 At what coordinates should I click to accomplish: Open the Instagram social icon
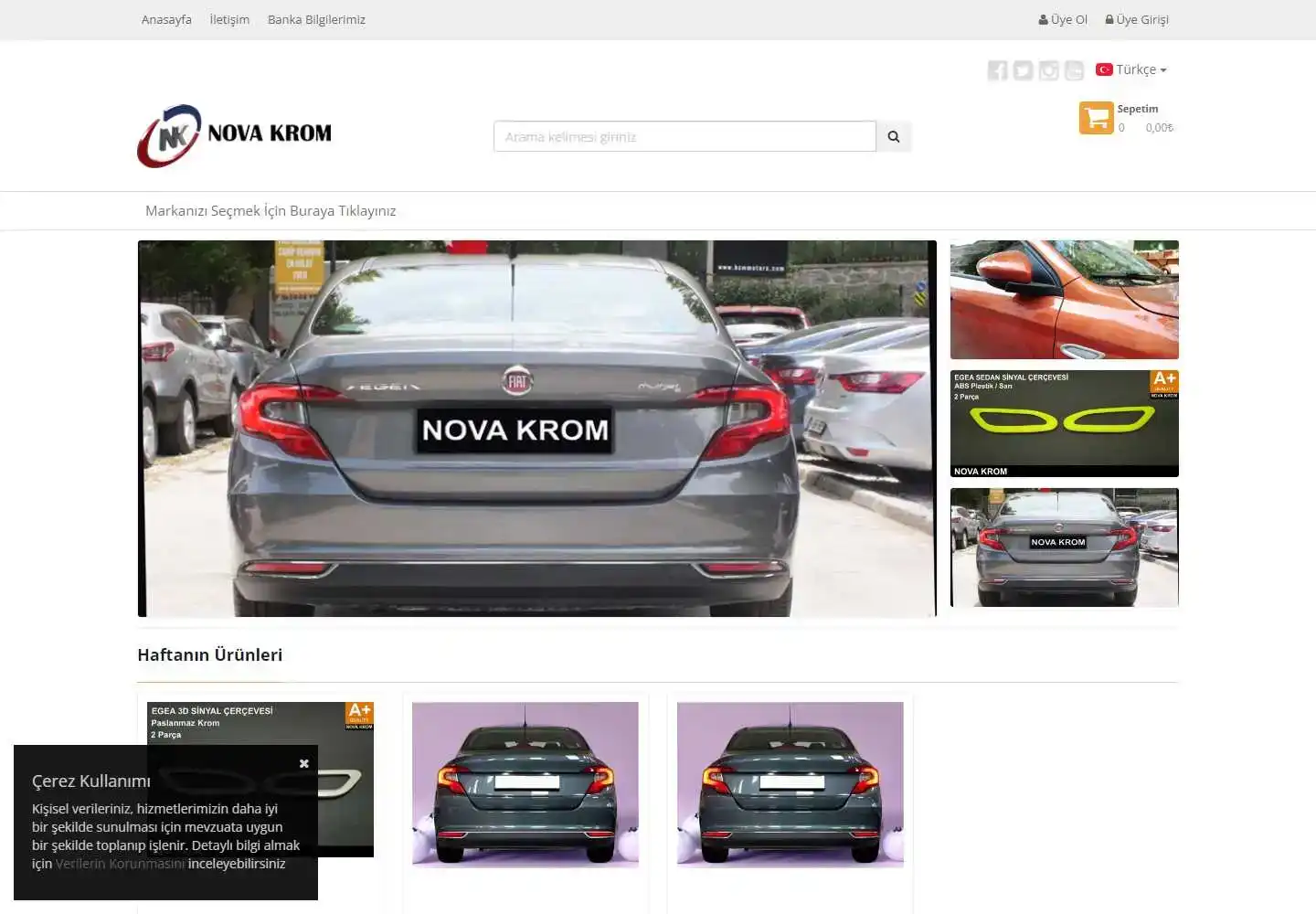click(x=1048, y=70)
